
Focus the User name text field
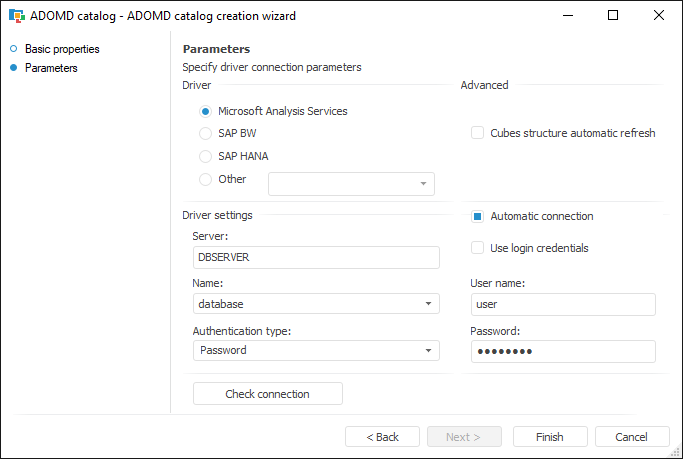(x=562, y=304)
